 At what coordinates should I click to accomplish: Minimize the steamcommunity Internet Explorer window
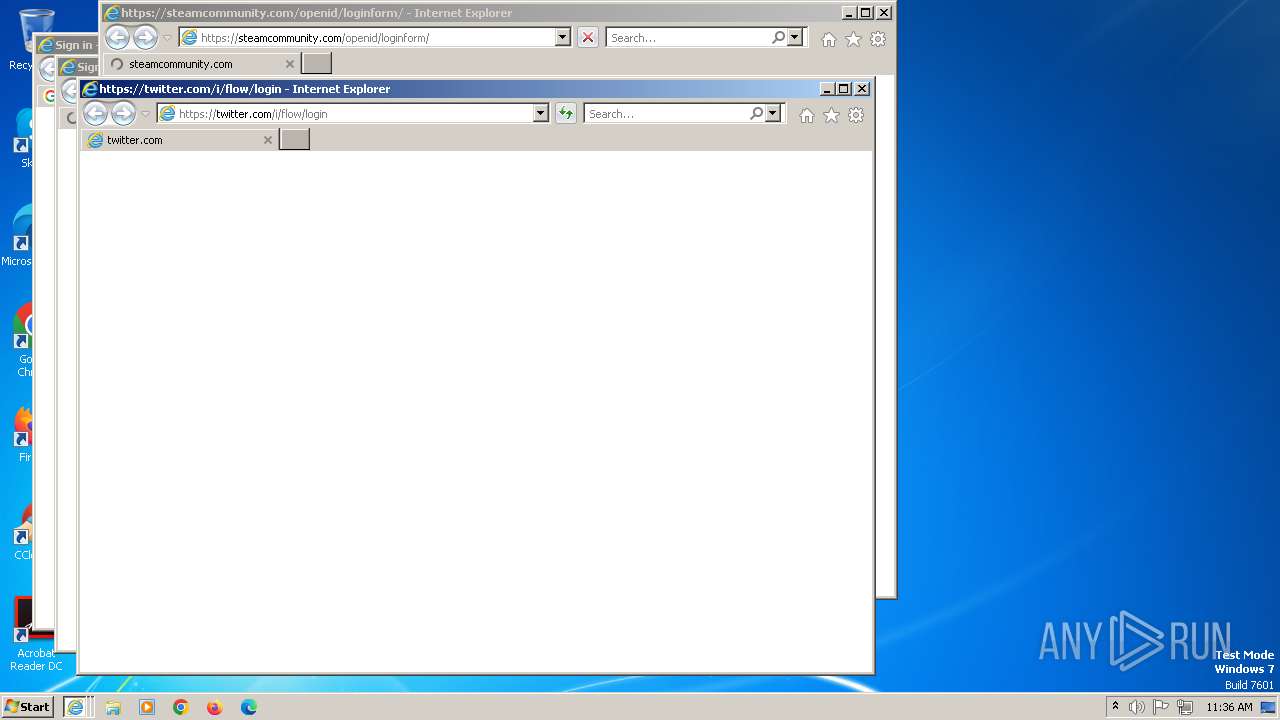[849, 13]
